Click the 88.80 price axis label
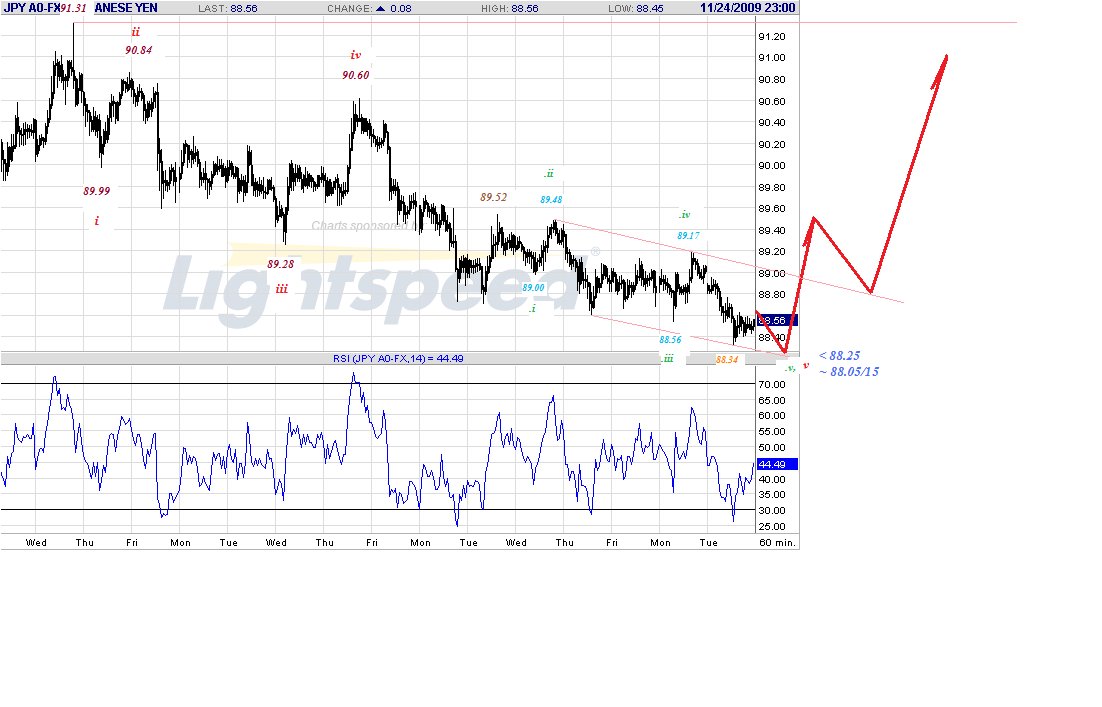This screenshot has height=707, width=1102. tap(772, 294)
